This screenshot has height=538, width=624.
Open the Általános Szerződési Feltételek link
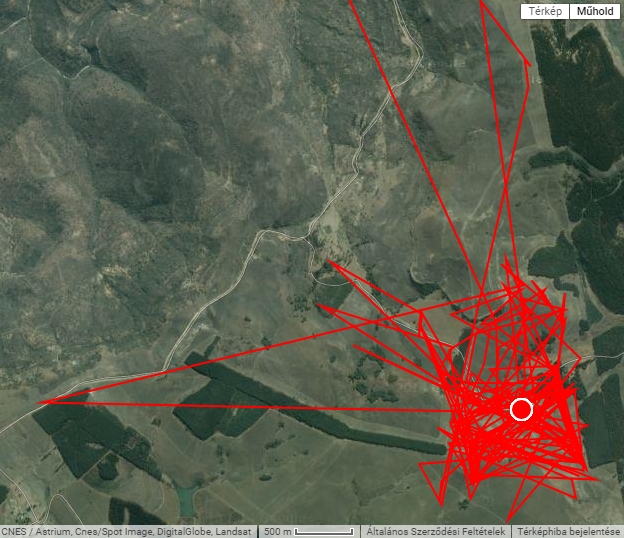coord(435,531)
